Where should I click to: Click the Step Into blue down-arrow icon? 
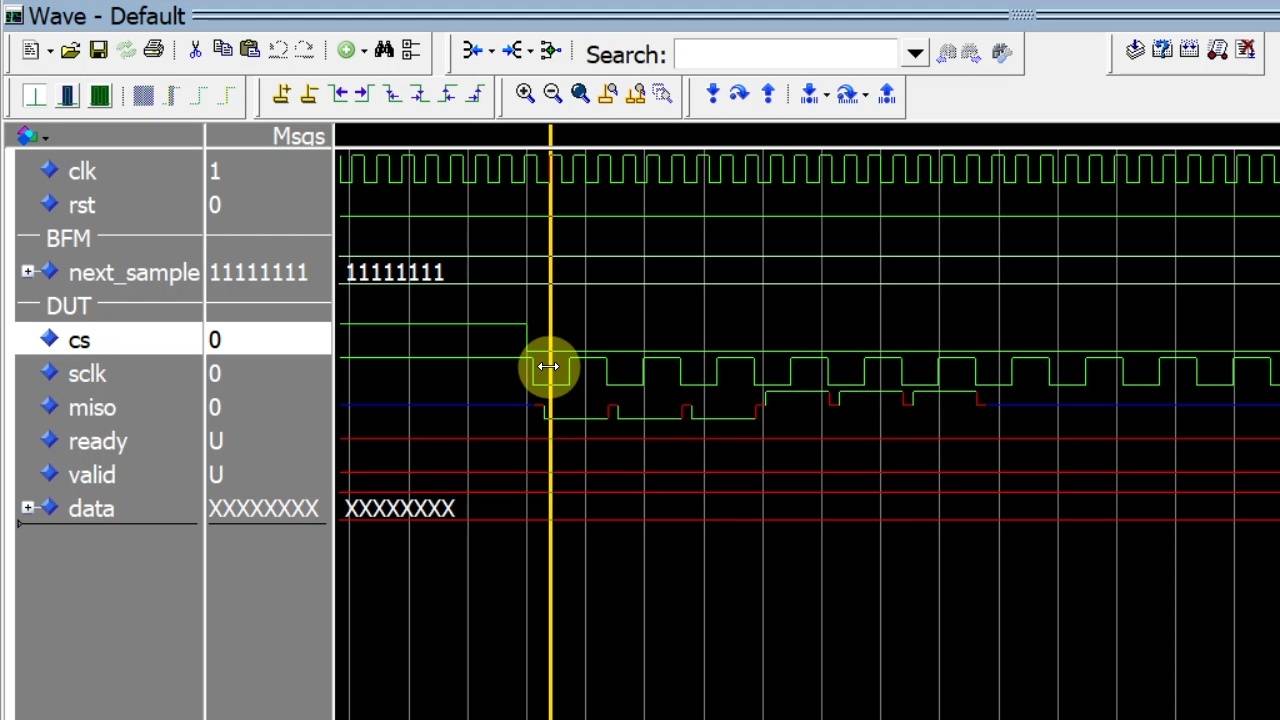point(712,94)
